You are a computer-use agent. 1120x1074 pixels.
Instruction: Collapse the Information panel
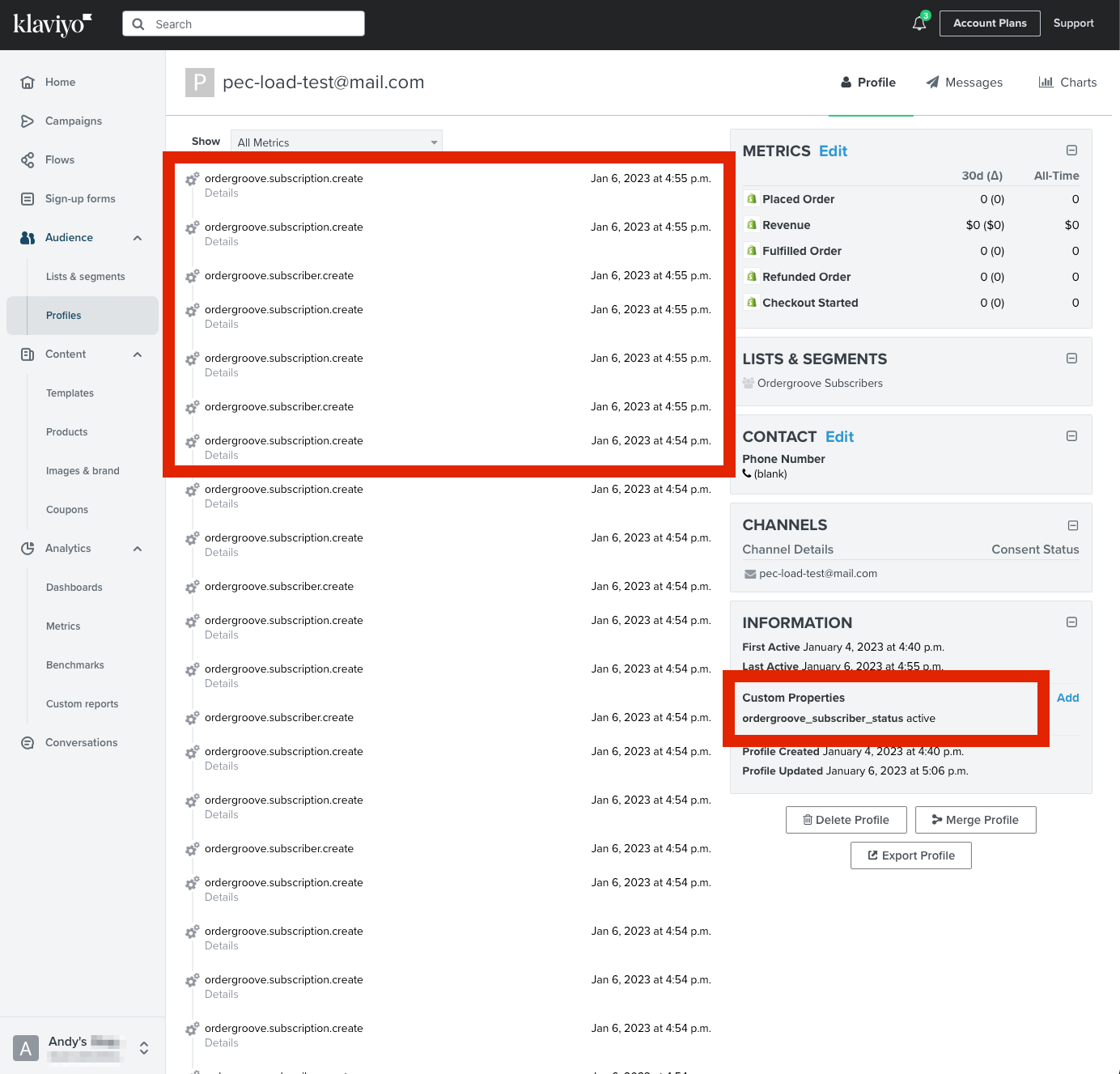click(x=1071, y=622)
